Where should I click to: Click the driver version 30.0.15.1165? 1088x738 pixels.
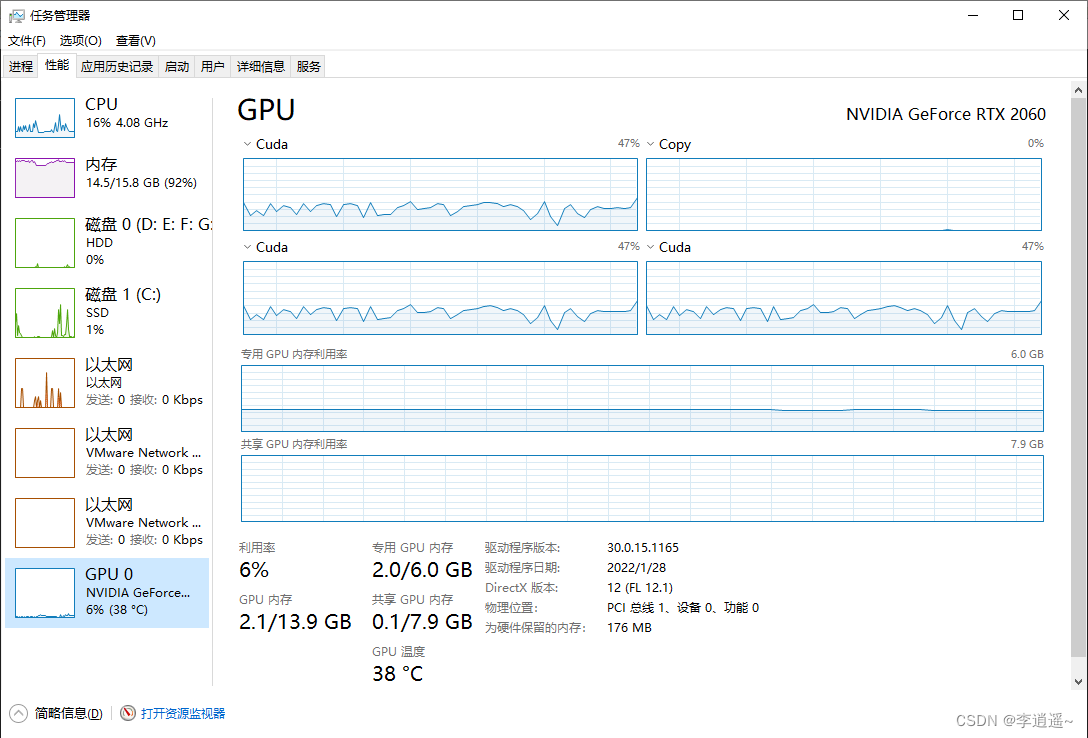point(643,547)
